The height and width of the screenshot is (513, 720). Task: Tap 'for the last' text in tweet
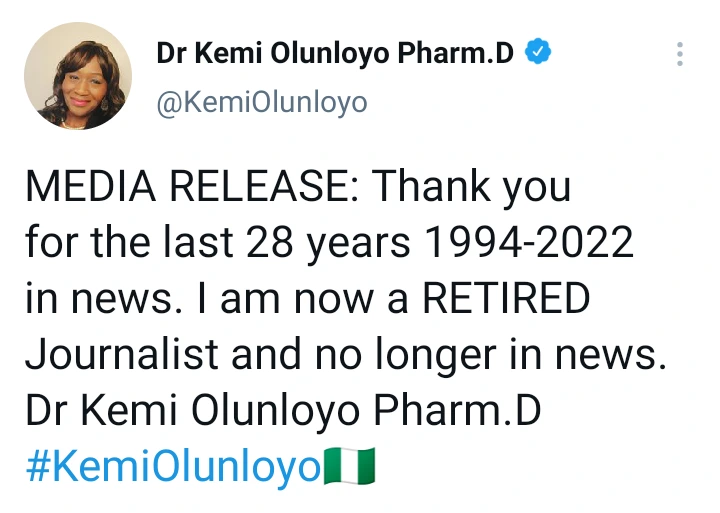(x=118, y=243)
